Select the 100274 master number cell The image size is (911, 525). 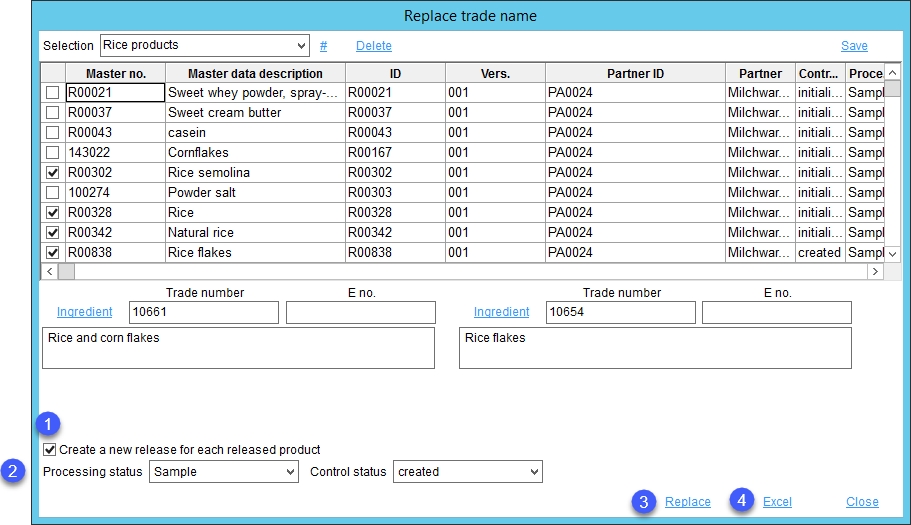[116, 192]
